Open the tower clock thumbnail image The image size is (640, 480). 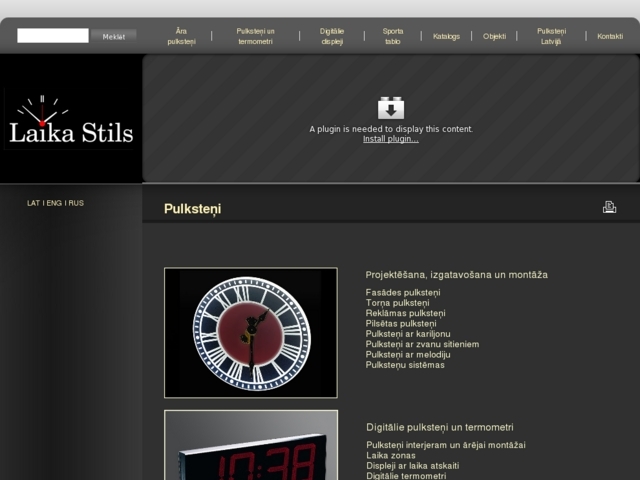[251, 333]
